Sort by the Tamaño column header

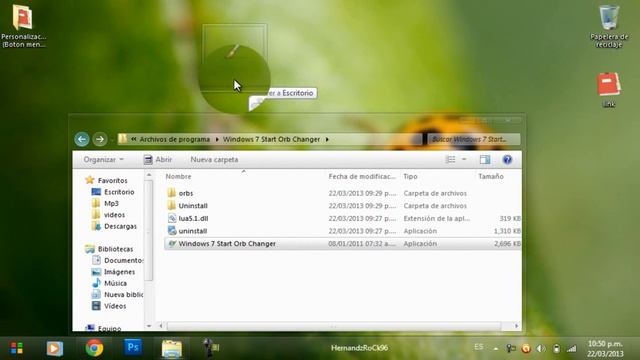click(x=491, y=176)
